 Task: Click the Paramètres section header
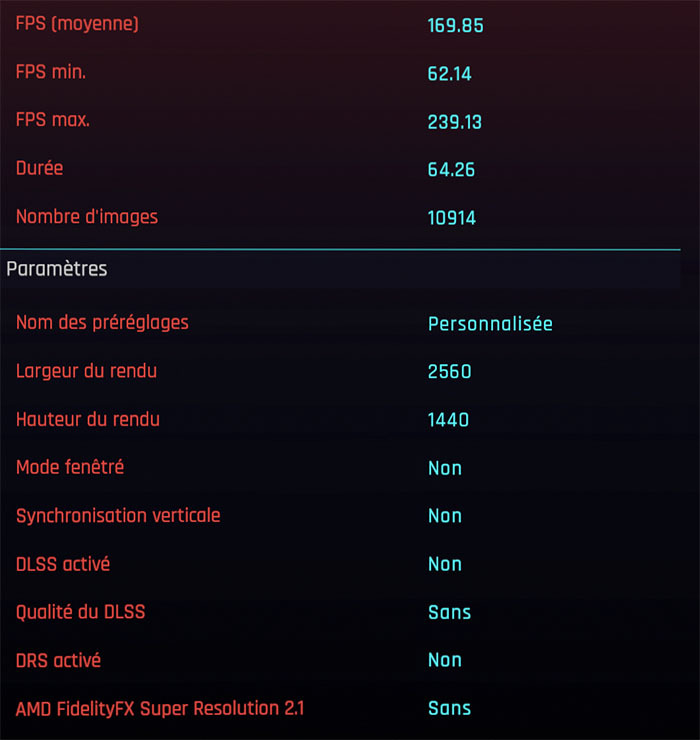pyautogui.click(x=57, y=269)
